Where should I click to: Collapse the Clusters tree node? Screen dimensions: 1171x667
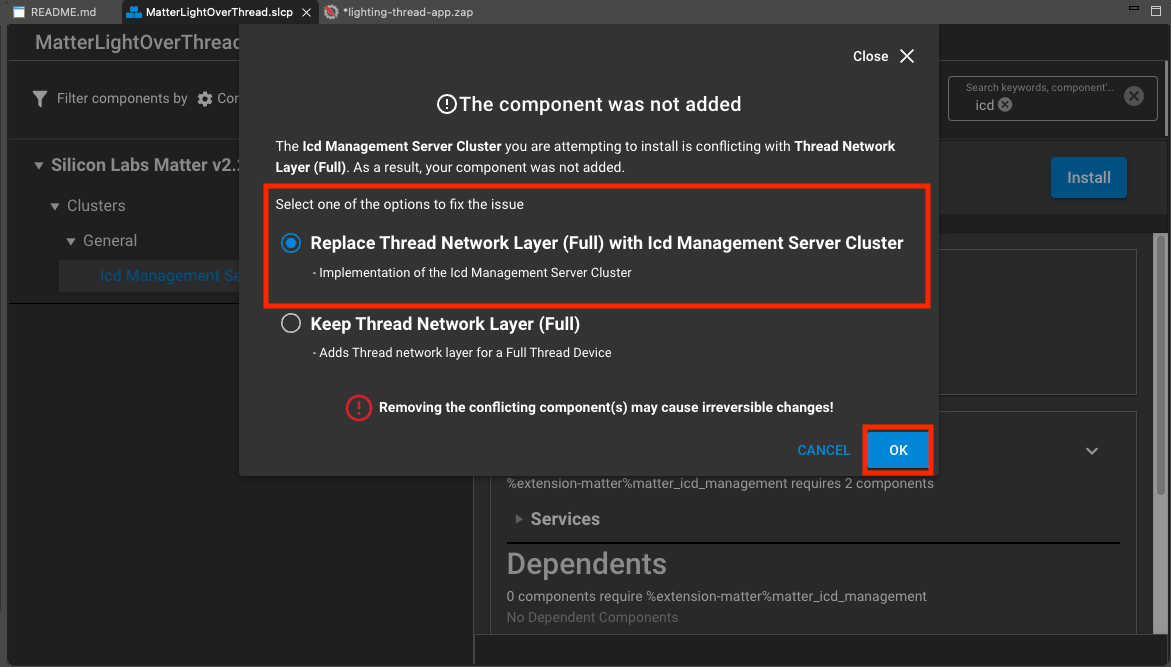[56, 206]
